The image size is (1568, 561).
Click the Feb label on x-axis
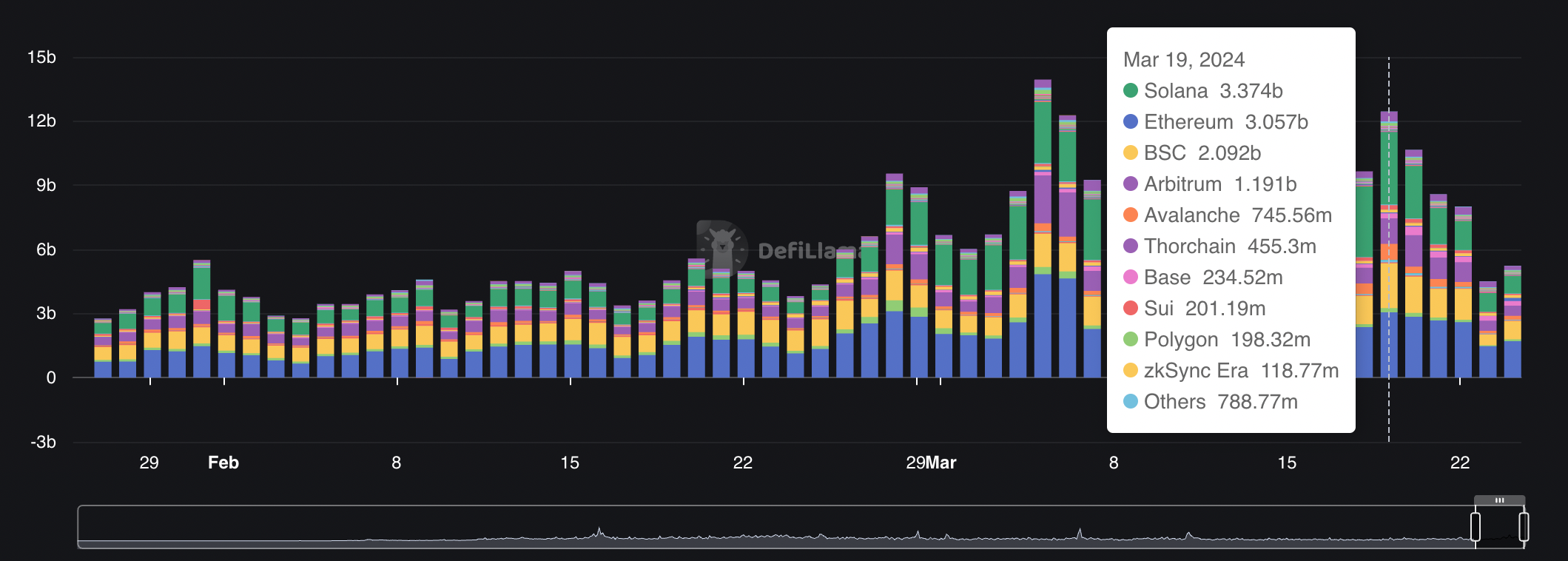[223, 463]
